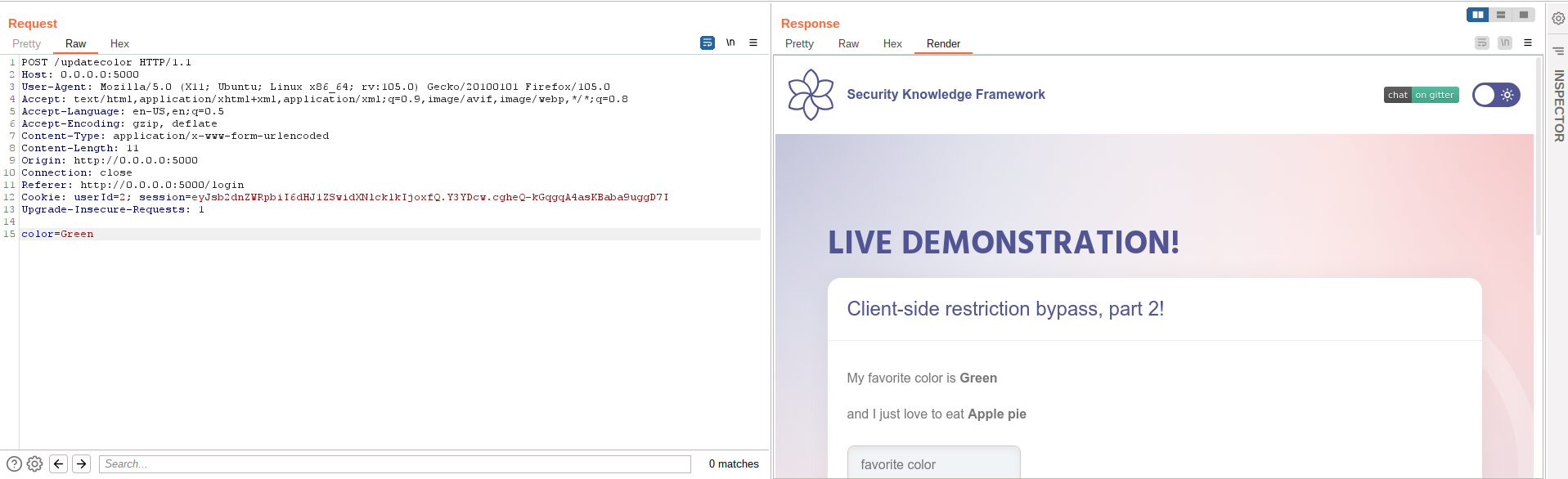Switch to Response Raw tab
1568x479 pixels.
848,43
